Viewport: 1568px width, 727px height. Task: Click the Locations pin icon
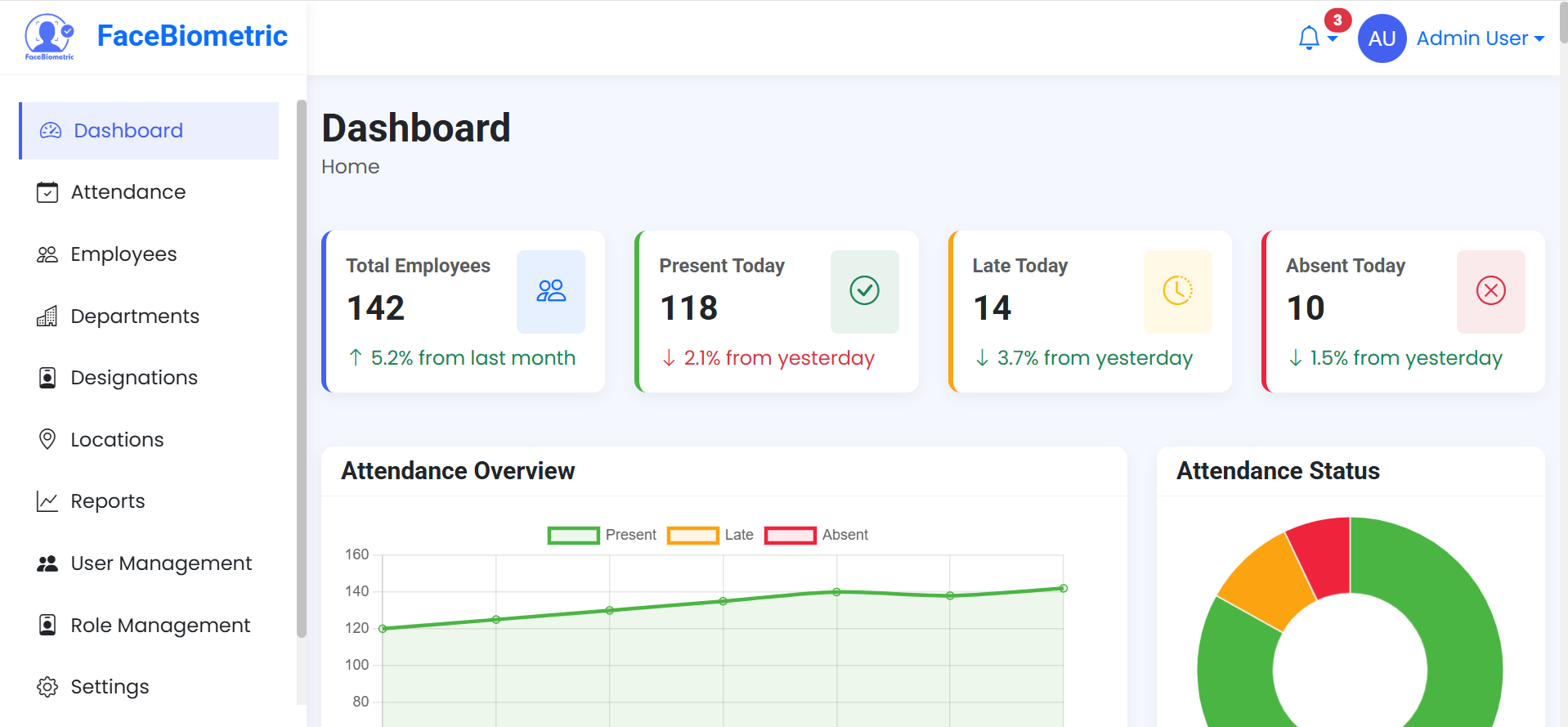(x=47, y=439)
